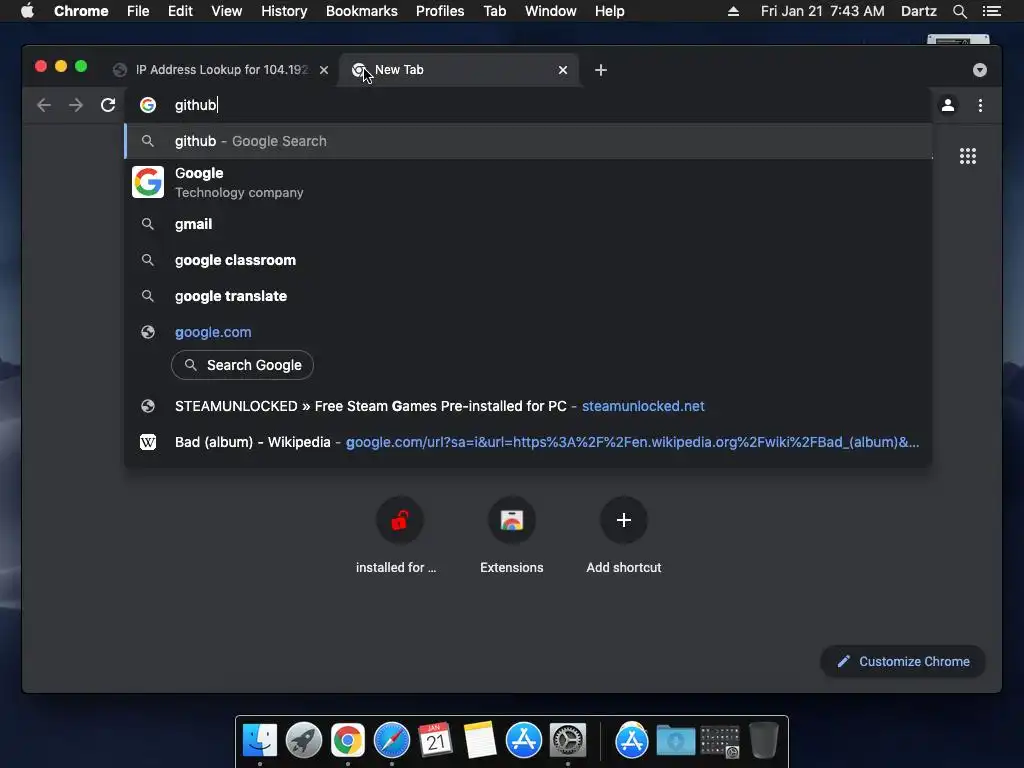This screenshot has height=768, width=1024.
Task: Open Bad (album) - Wikipedia suggestion
Action: [528, 442]
